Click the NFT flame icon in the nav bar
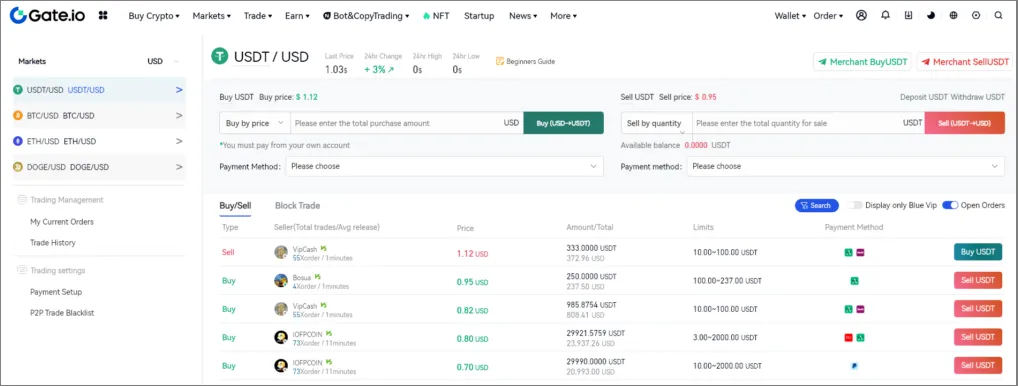The image size is (1018, 386). pos(426,16)
